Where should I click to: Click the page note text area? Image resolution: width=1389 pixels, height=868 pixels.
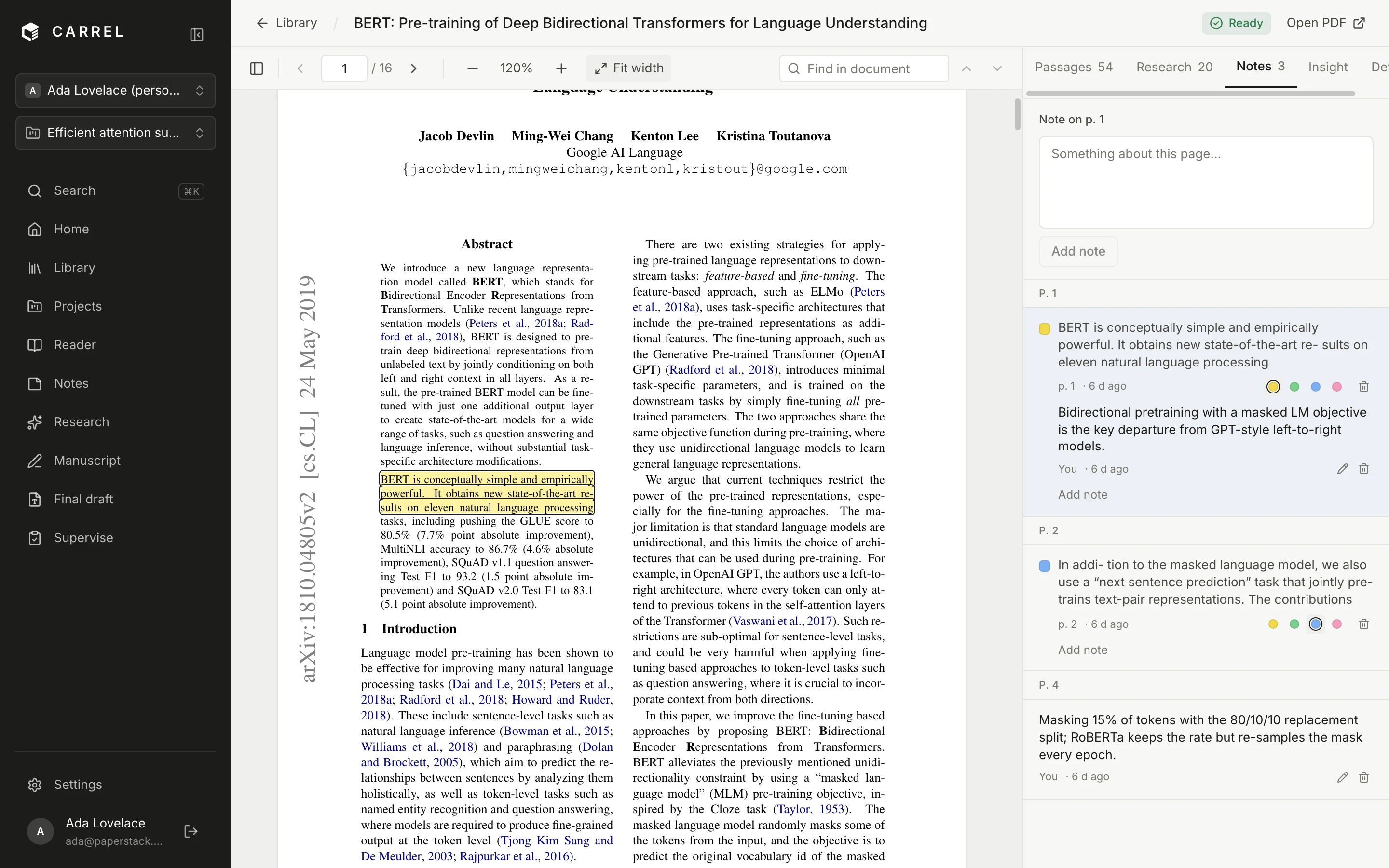(x=1205, y=182)
